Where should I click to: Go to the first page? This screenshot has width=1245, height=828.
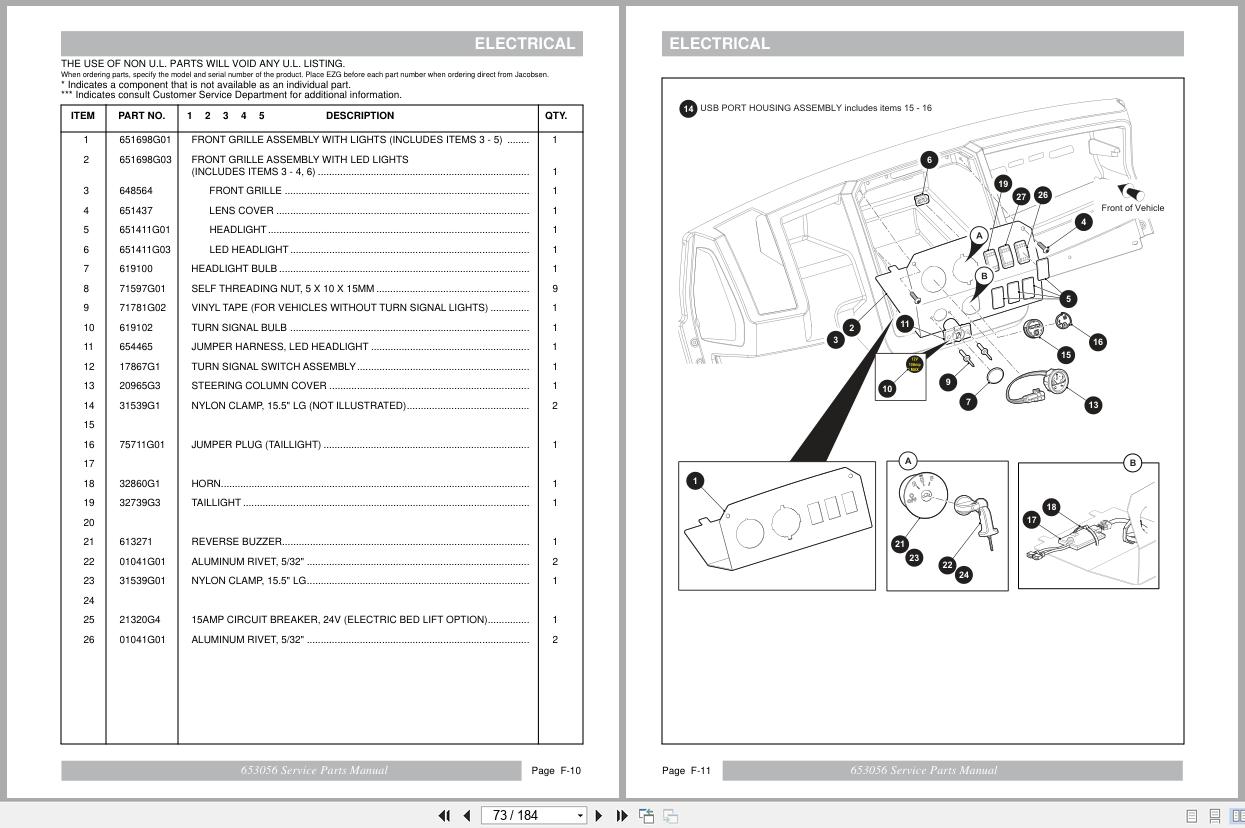tap(444, 816)
